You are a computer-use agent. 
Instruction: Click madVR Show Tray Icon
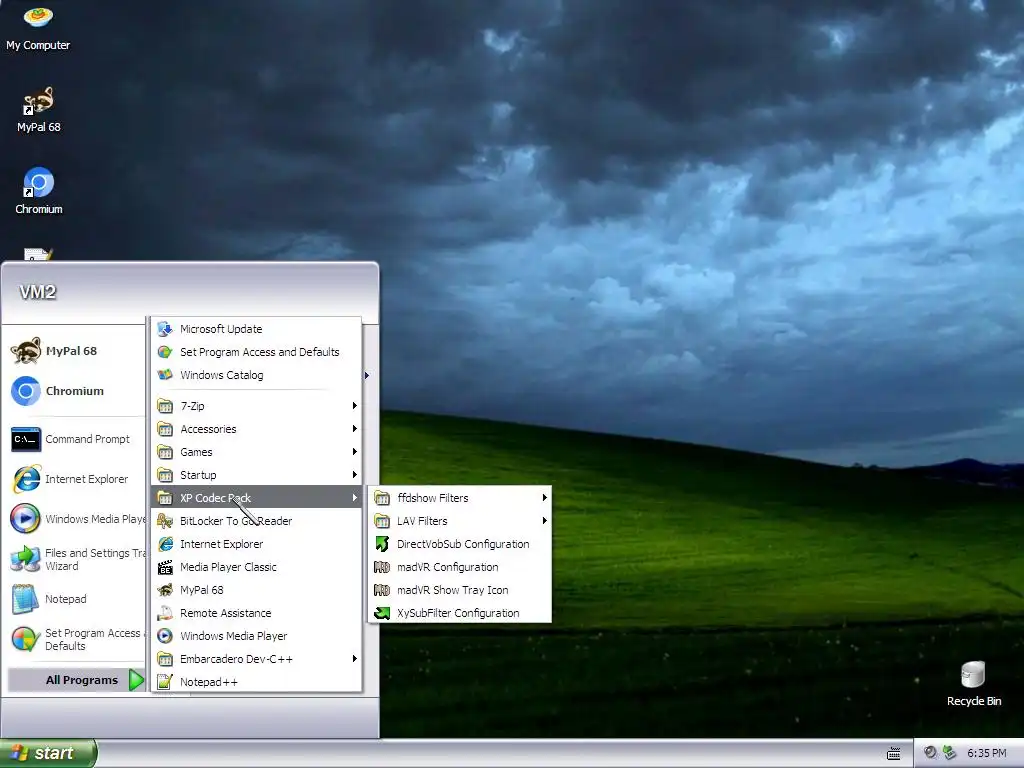[460, 590]
